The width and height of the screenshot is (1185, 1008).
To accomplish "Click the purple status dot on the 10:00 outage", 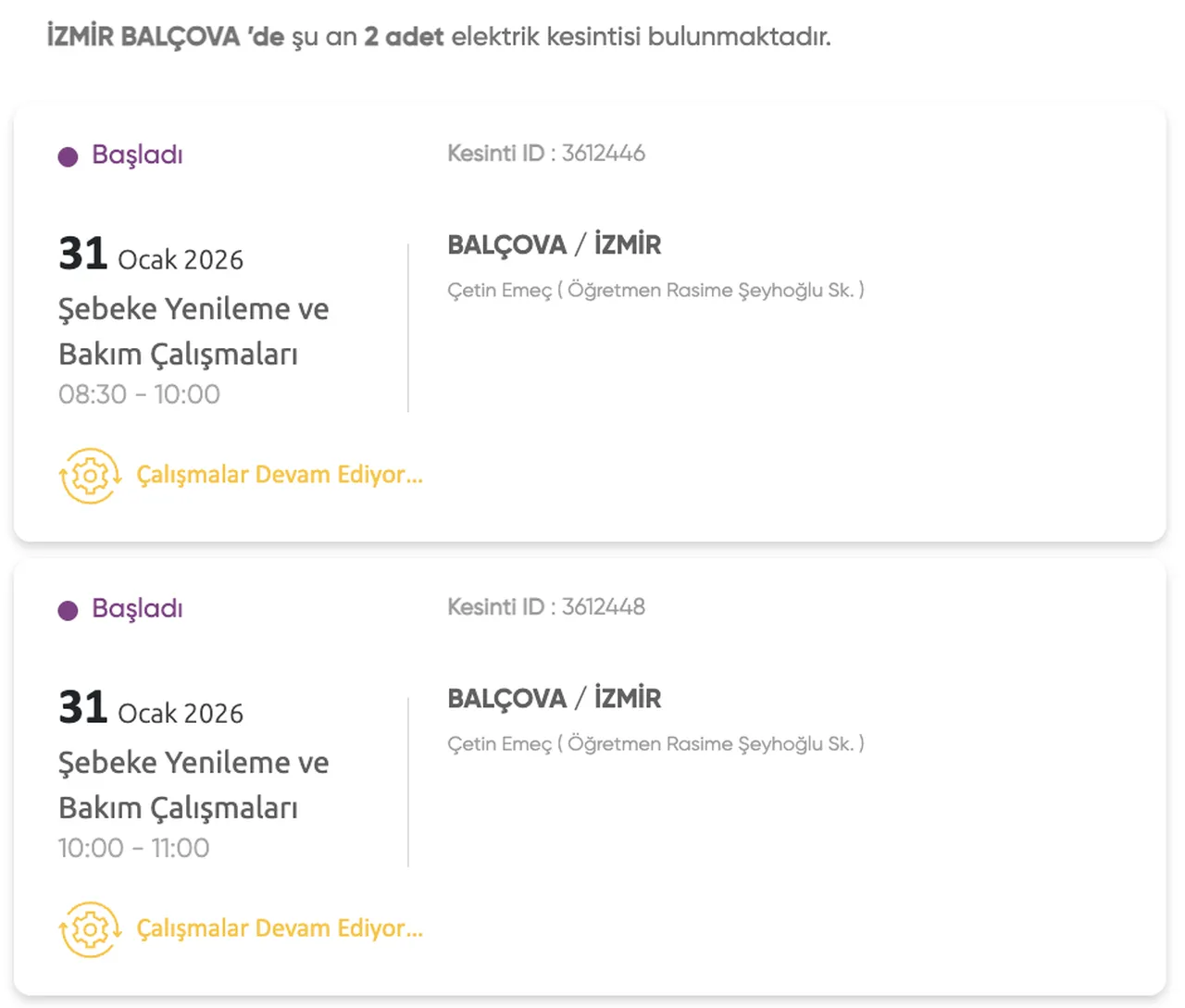I will click(68, 610).
